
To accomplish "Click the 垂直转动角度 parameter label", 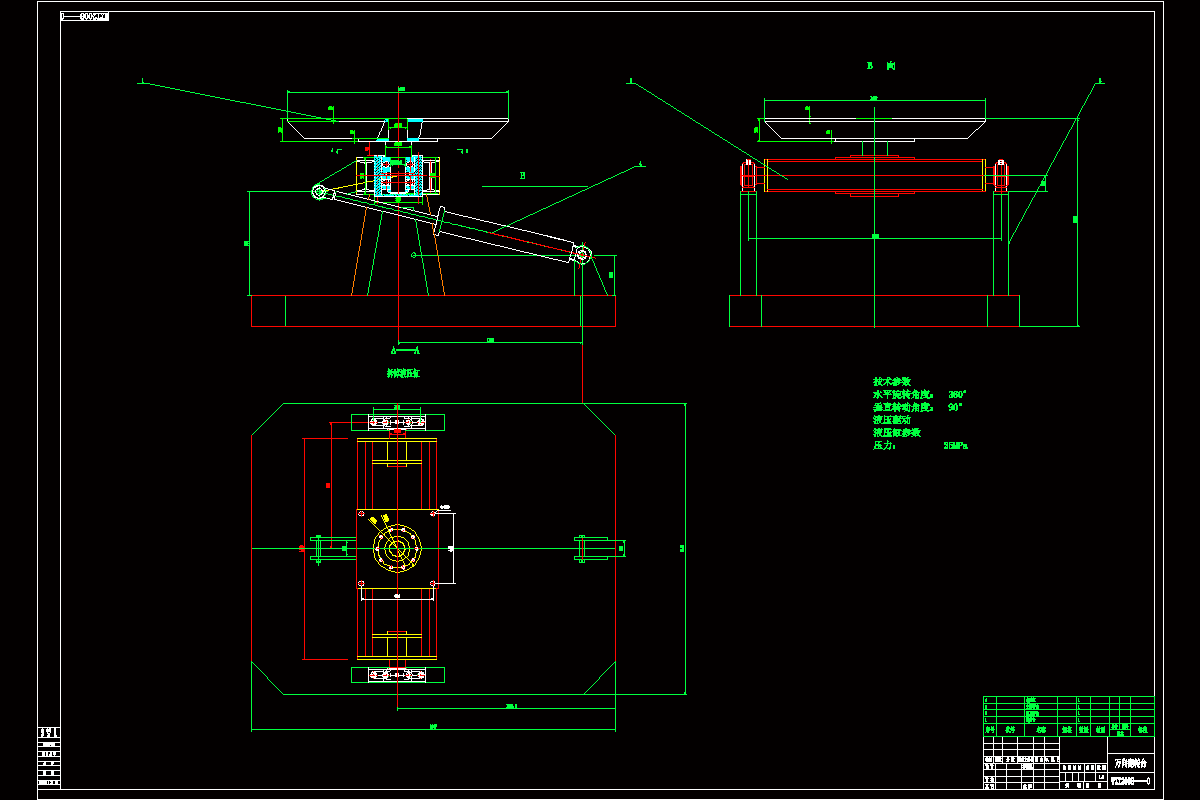I will coord(904,408).
